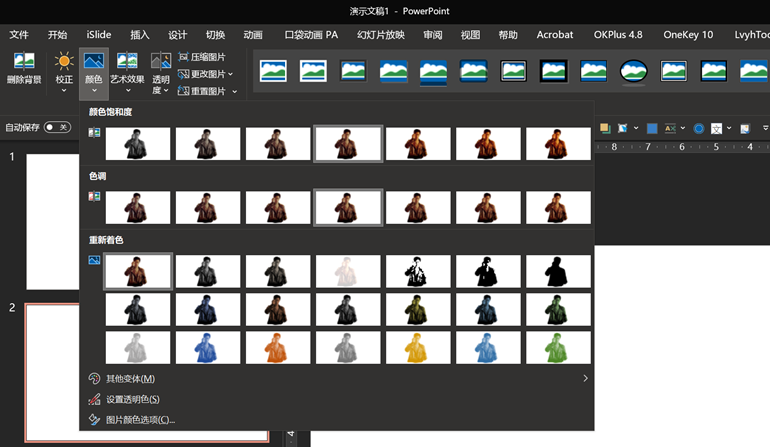The image size is (770, 447).
Task: Open Picture Color Options (图片颜色选项)
Action: (x=140, y=420)
